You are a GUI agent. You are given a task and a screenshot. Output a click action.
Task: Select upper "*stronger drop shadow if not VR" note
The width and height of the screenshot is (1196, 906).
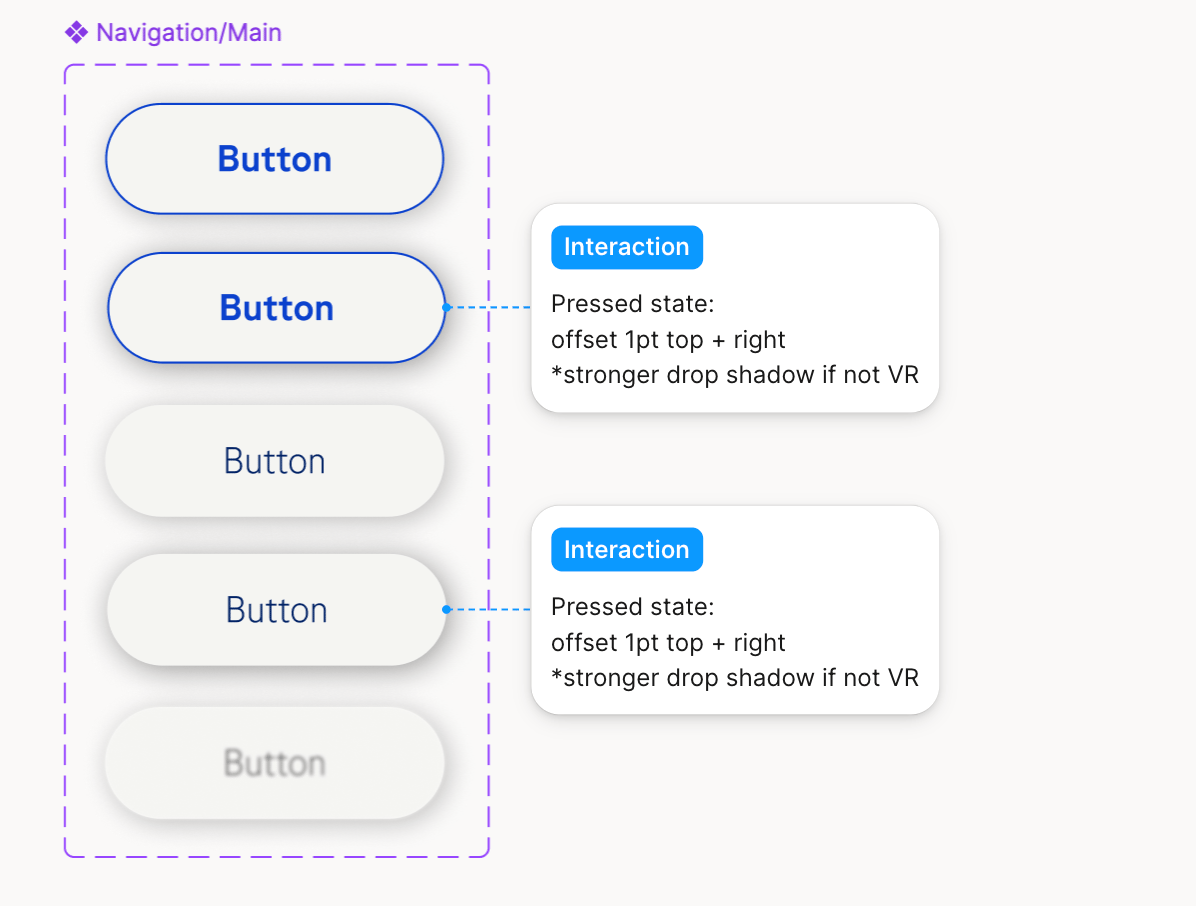(x=735, y=374)
